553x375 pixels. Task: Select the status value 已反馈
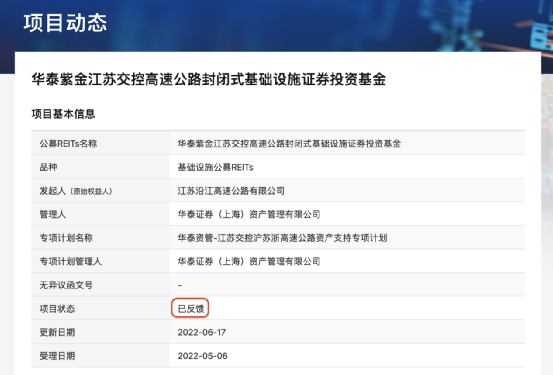pos(191,309)
